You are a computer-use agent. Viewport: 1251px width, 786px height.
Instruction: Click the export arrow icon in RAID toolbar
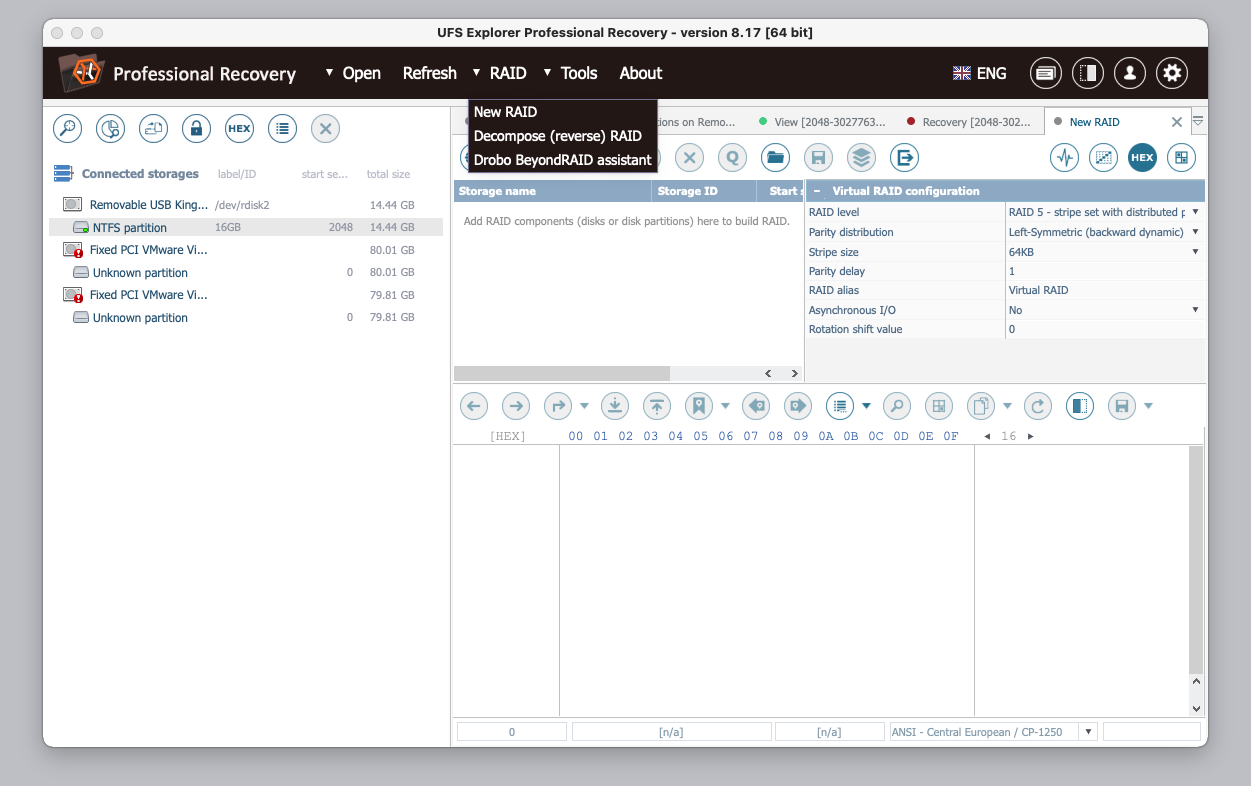tap(904, 157)
